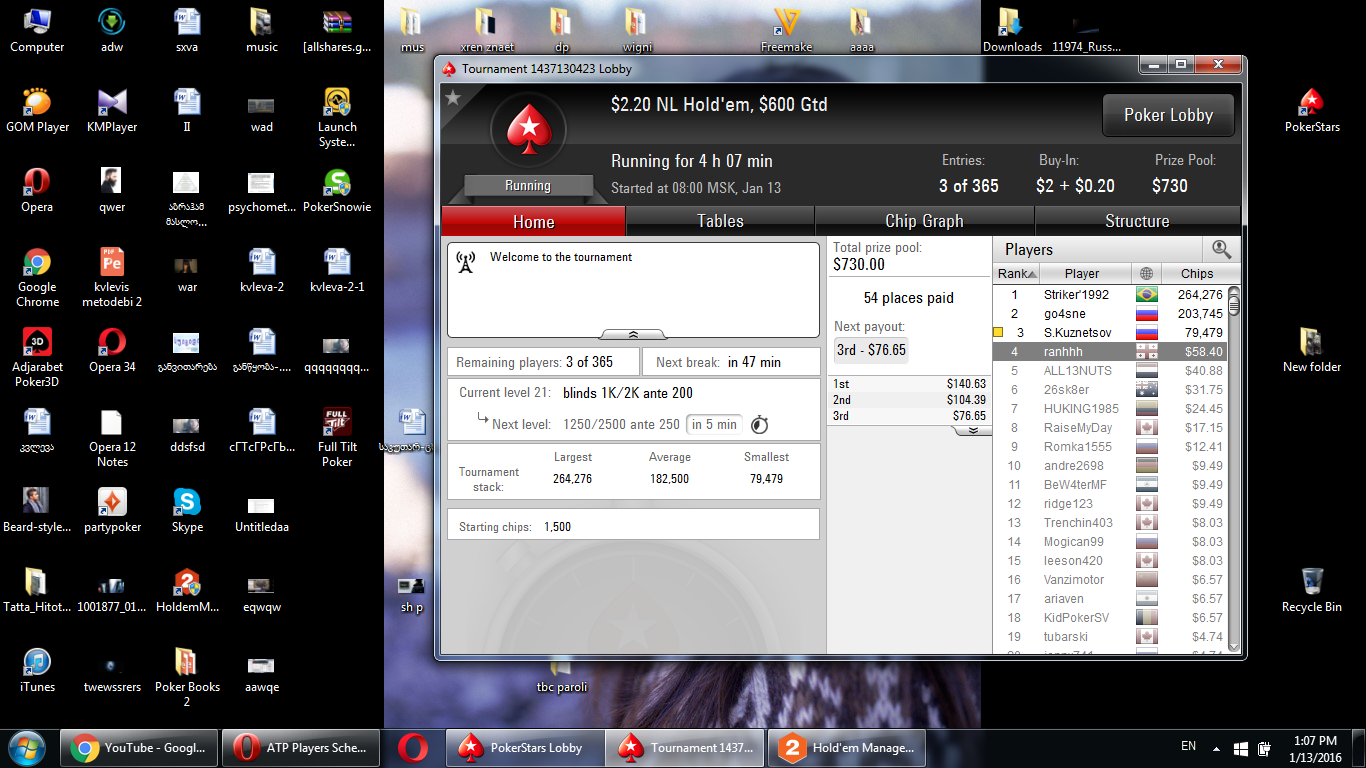Open the Computer desktop icon
1366x768 pixels.
coord(37,31)
